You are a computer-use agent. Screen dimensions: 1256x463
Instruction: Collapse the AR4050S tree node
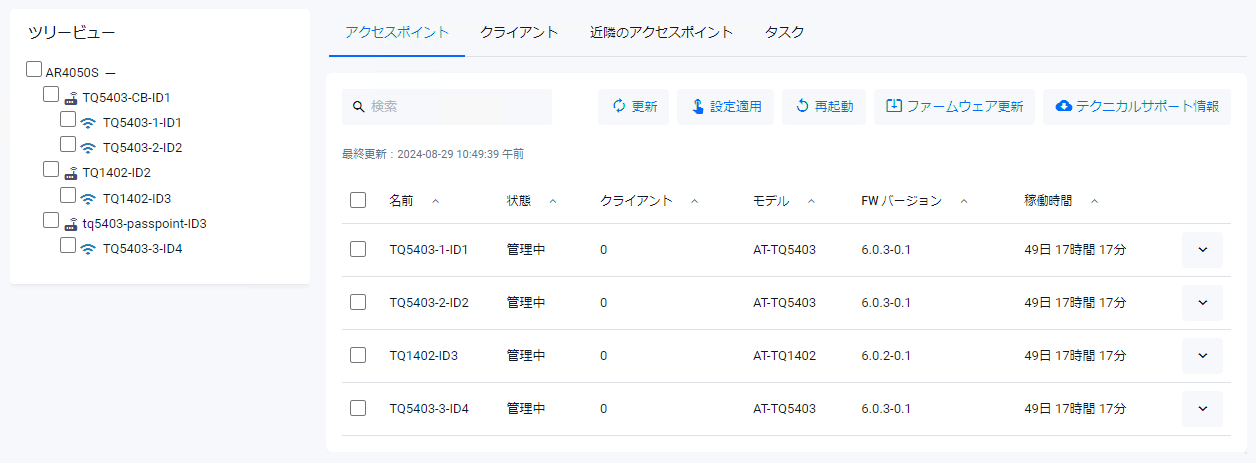pos(110,73)
